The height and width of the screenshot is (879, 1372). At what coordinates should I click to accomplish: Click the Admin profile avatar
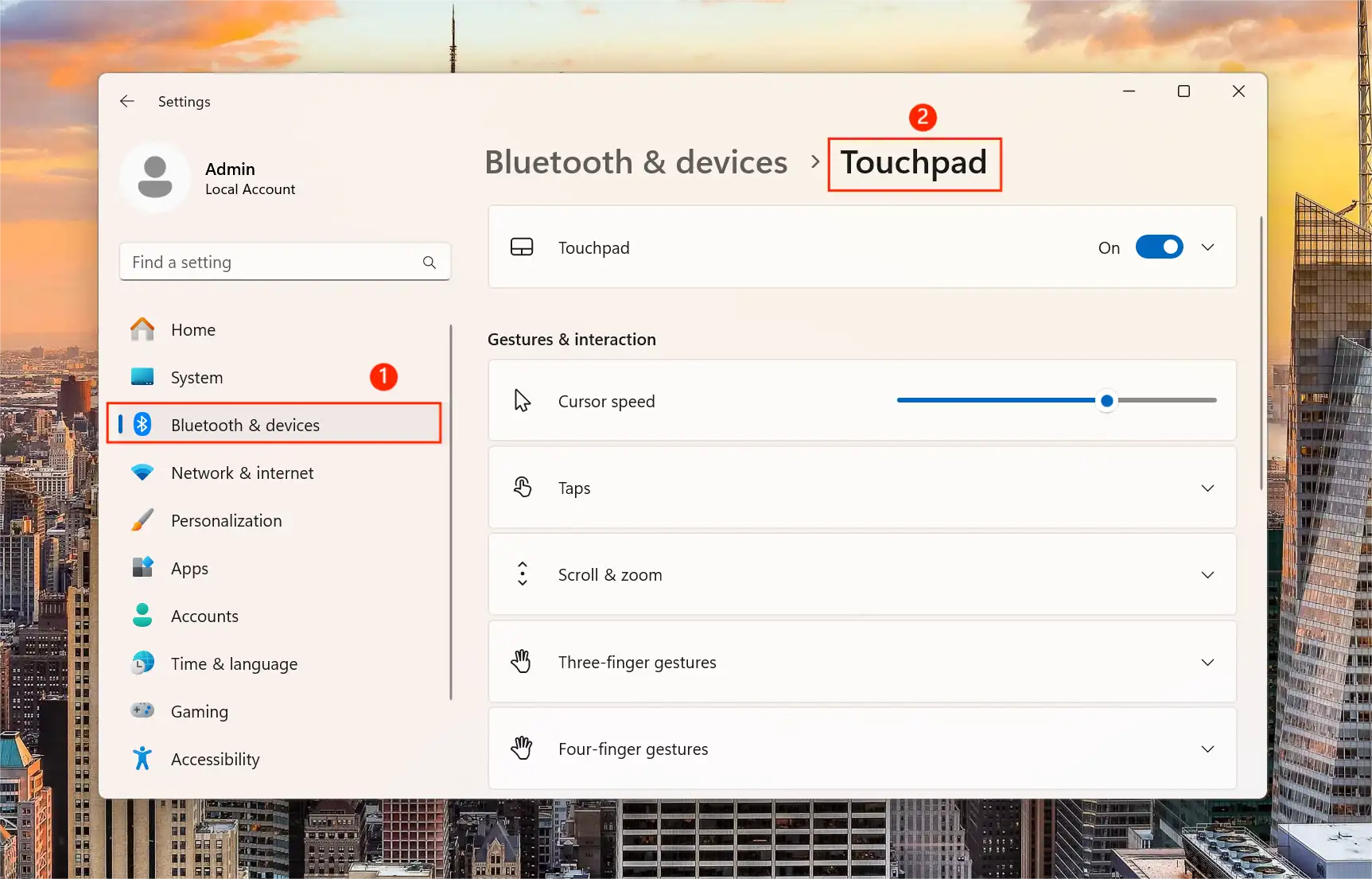point(155,177)
